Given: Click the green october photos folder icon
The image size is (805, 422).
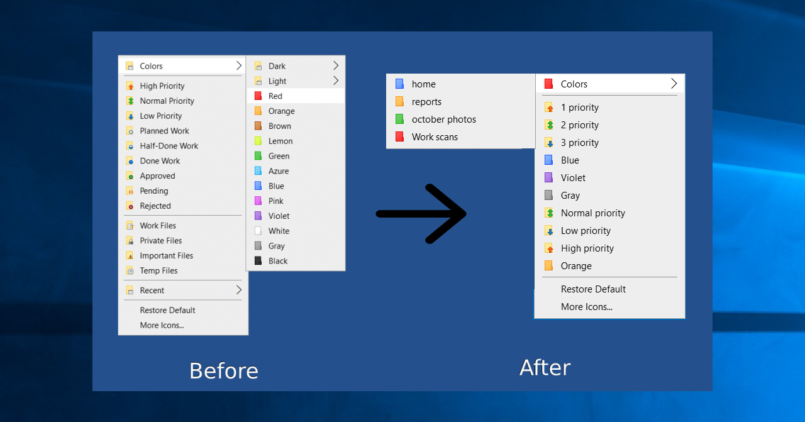Looking at the screenshot, I should coord(399,120).
